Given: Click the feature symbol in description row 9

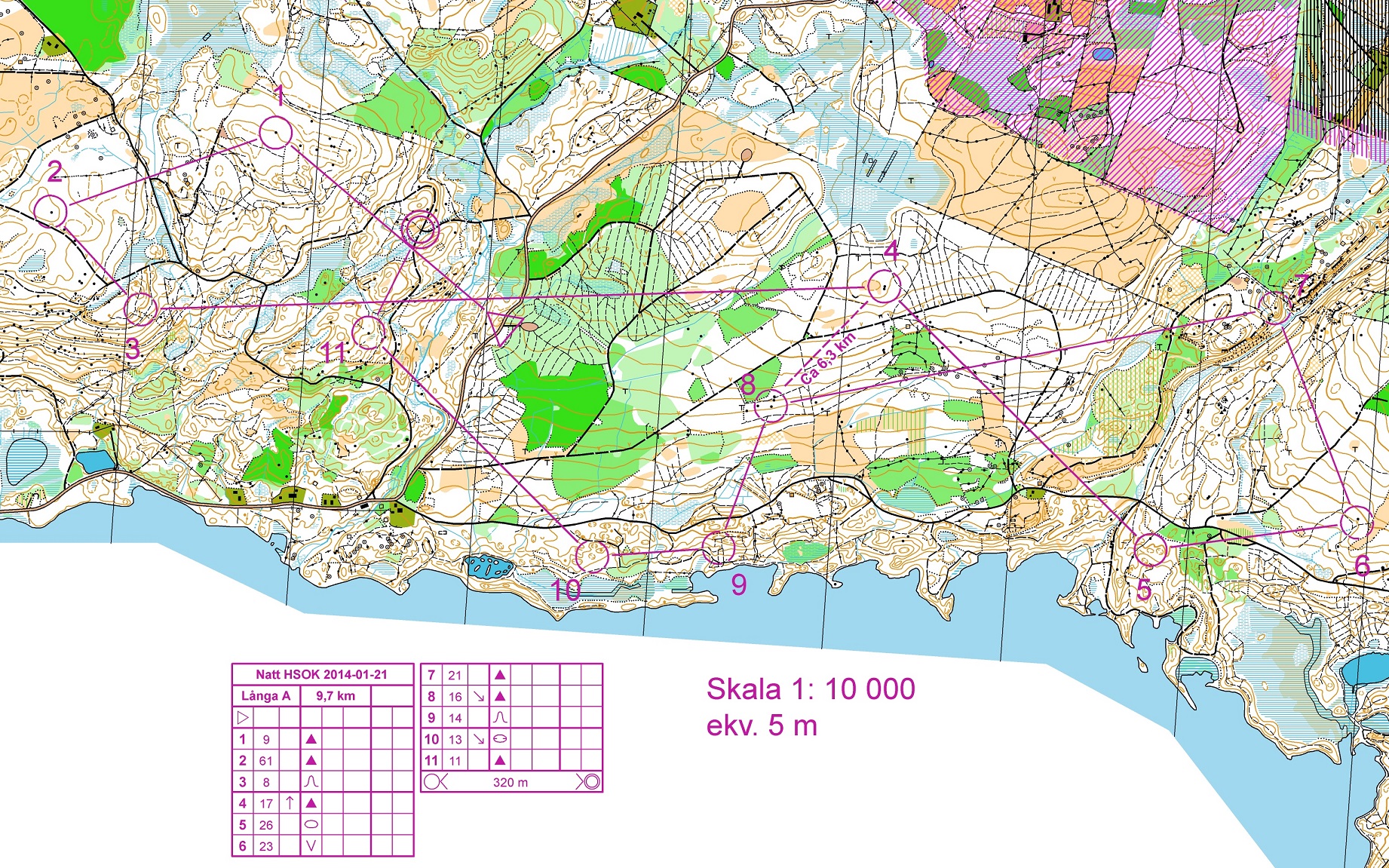Looking at the screenshot, I should click(x=500, y=718).
